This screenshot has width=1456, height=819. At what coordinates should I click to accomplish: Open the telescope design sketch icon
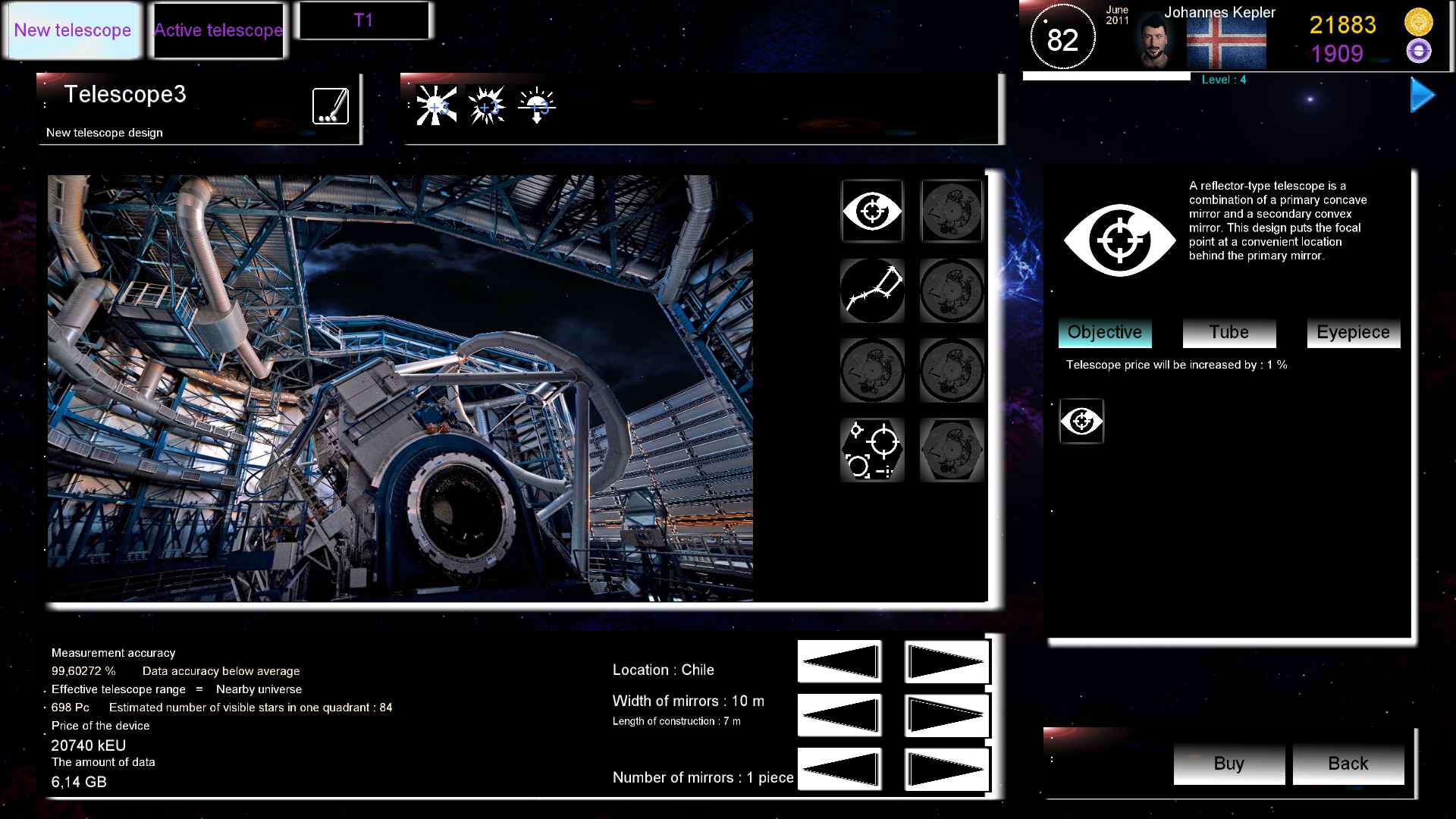coord(331,105)
